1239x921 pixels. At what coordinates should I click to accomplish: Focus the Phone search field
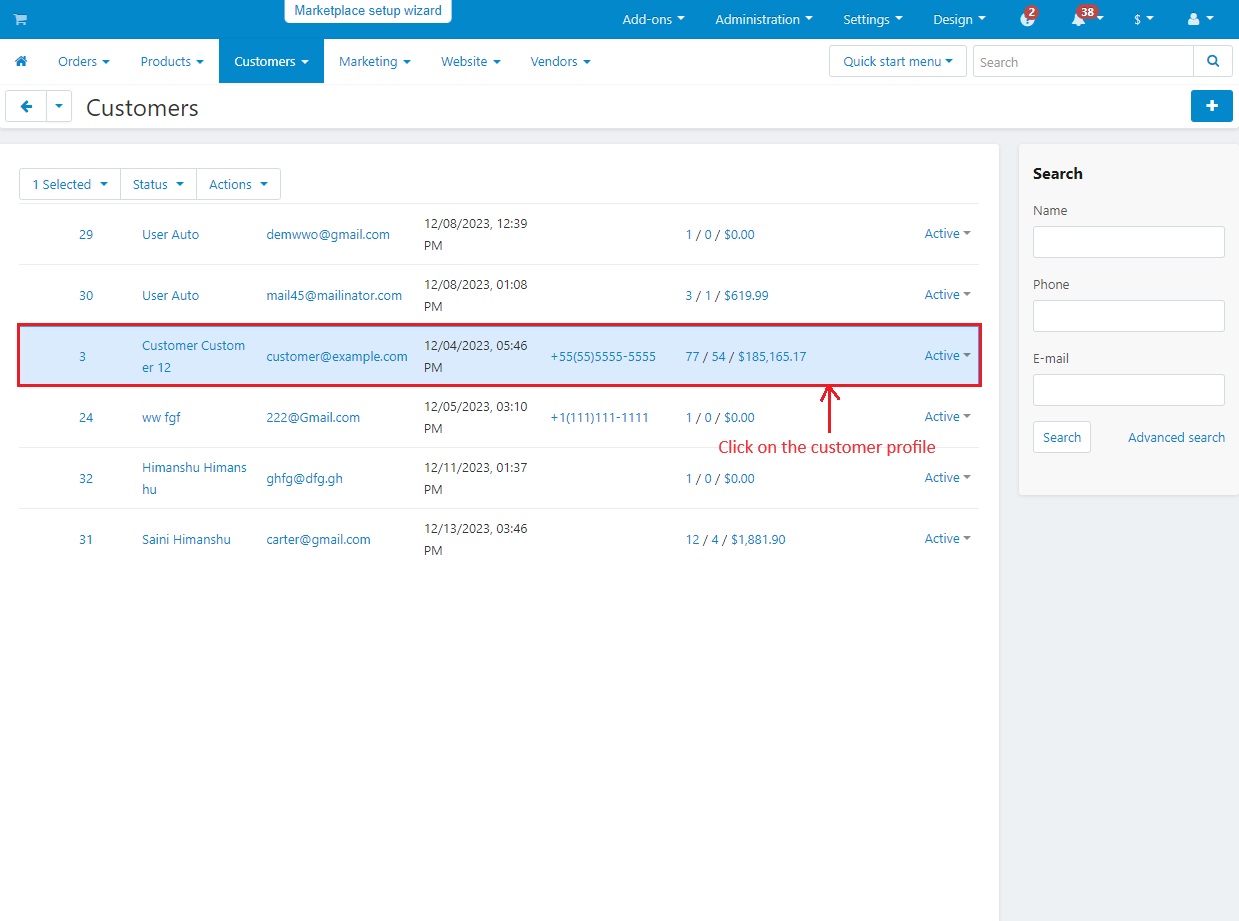[1128, 316]
